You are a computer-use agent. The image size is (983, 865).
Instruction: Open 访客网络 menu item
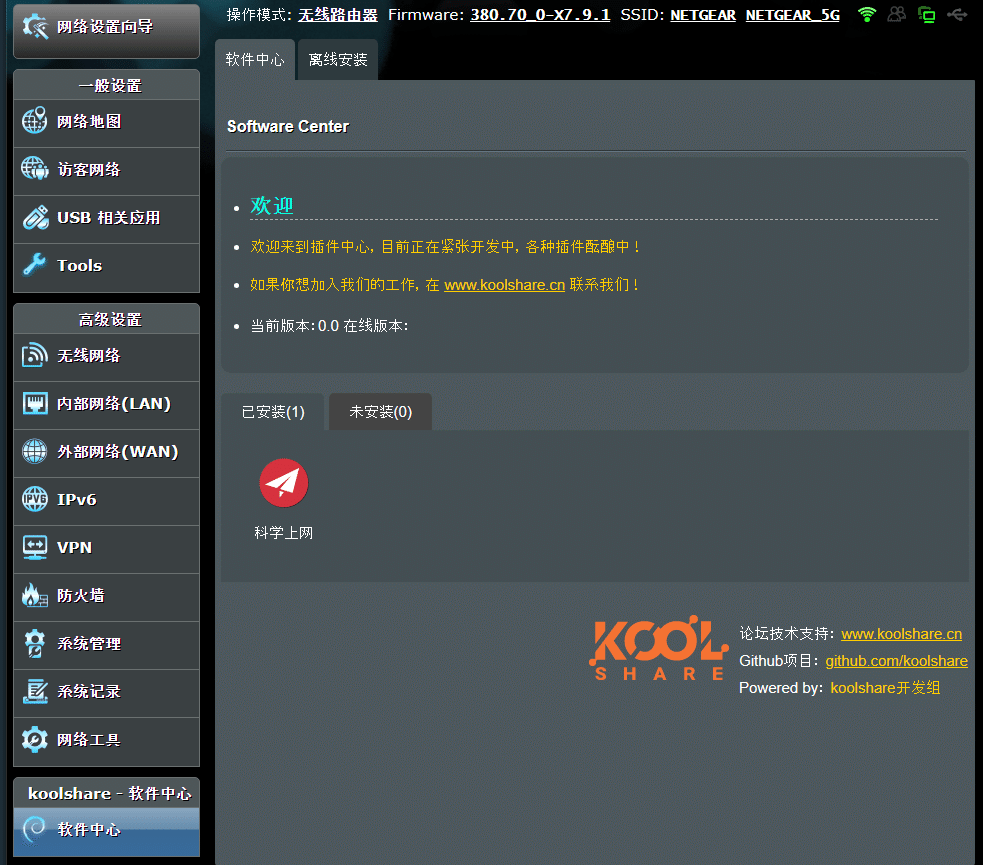(x=107, y=172)
